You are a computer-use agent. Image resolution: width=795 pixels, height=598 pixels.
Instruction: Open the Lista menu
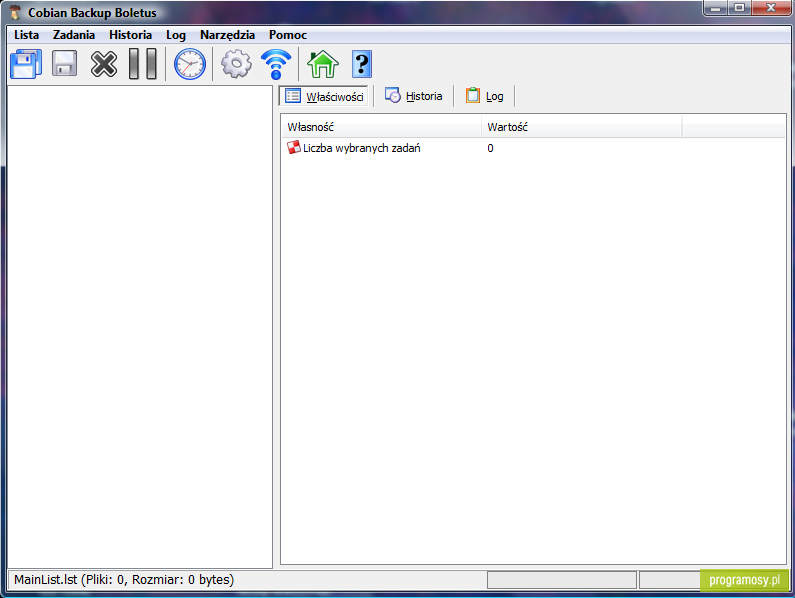click(x=26, y=35)
